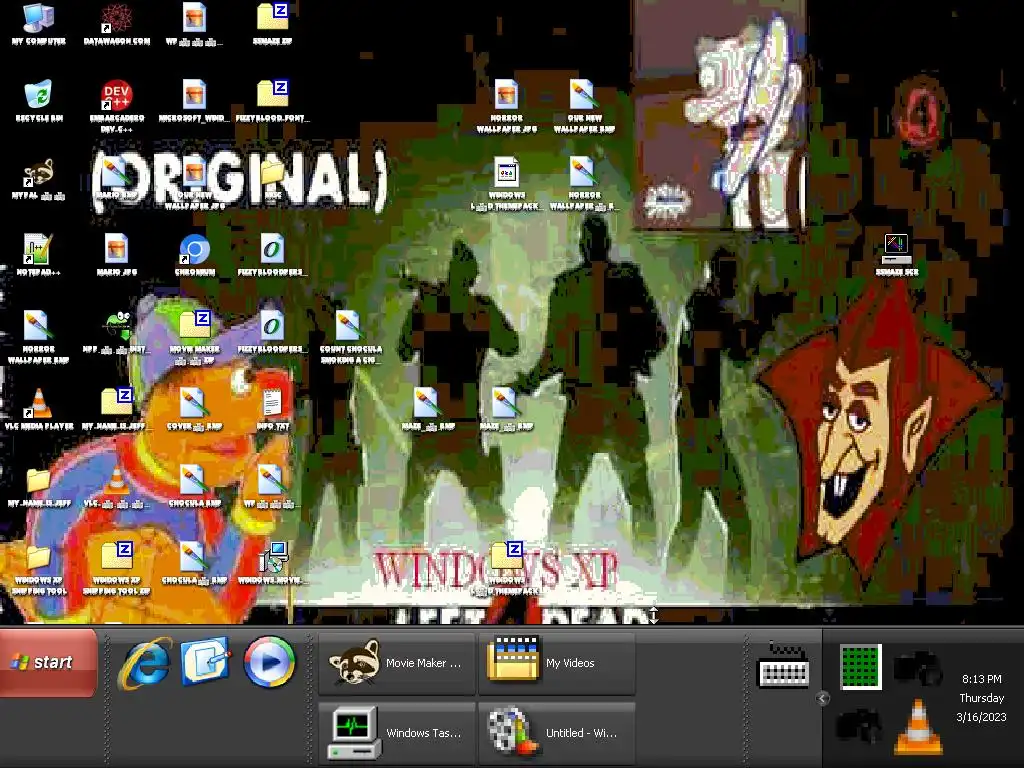Click the green grid CPU tray icon

click(x=861, y=667)
